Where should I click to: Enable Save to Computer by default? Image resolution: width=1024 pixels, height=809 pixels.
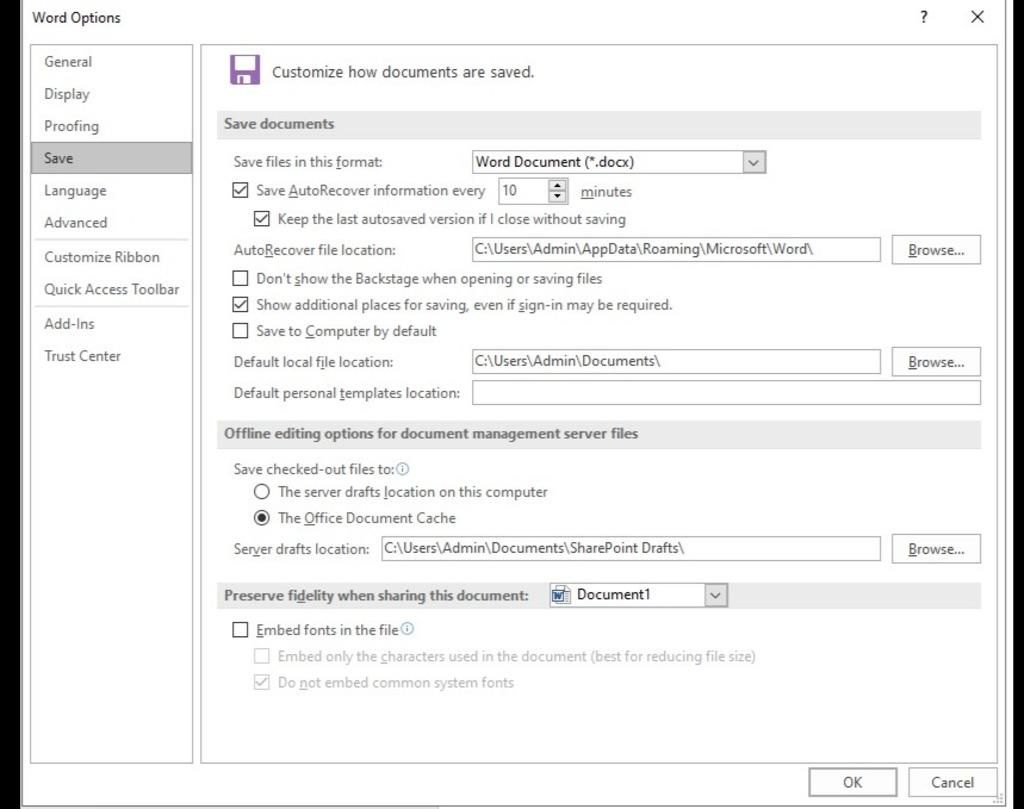tap(240, 330)
